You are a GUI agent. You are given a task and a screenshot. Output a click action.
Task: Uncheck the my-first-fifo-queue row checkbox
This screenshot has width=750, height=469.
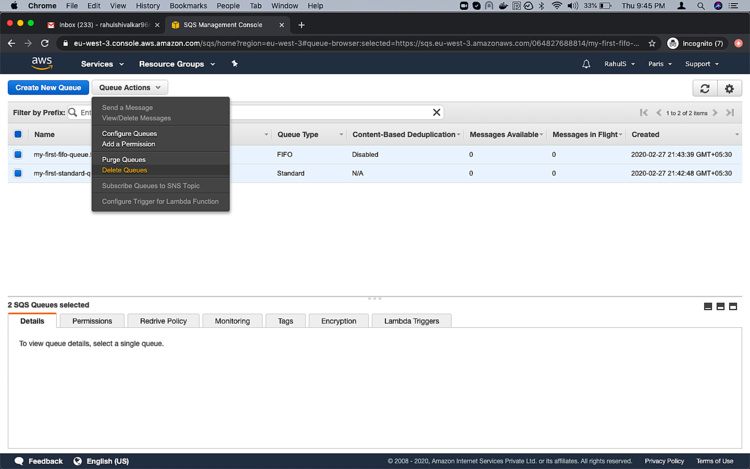(x=18, y=155)
